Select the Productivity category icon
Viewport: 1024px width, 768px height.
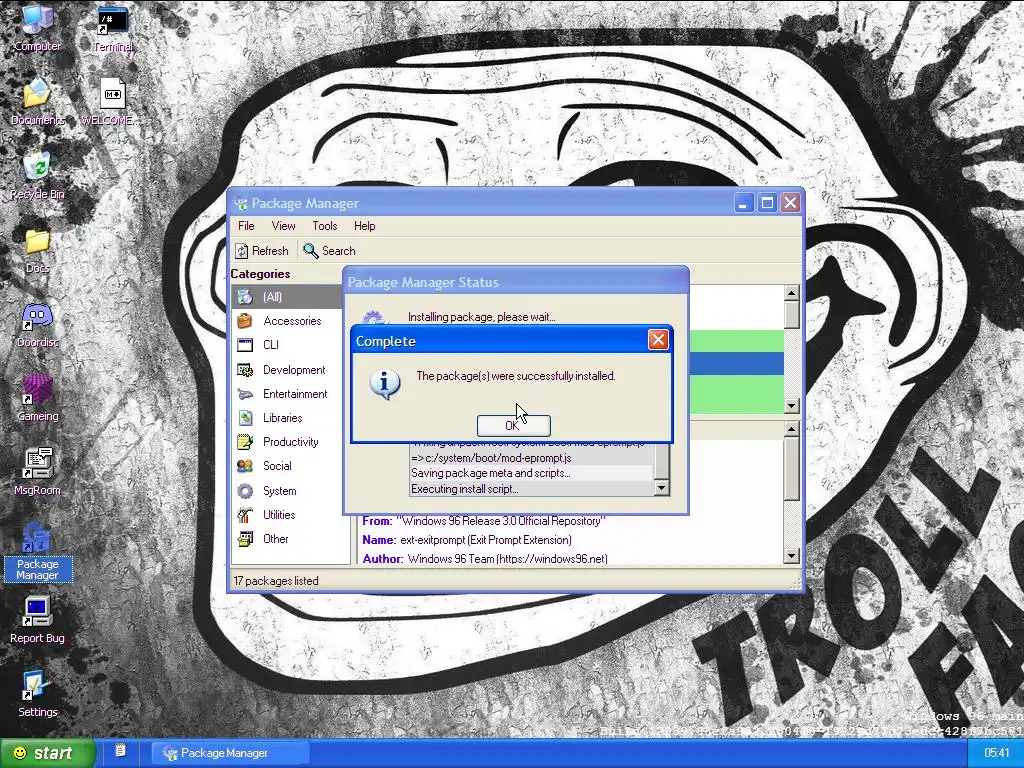coord(245,442)
